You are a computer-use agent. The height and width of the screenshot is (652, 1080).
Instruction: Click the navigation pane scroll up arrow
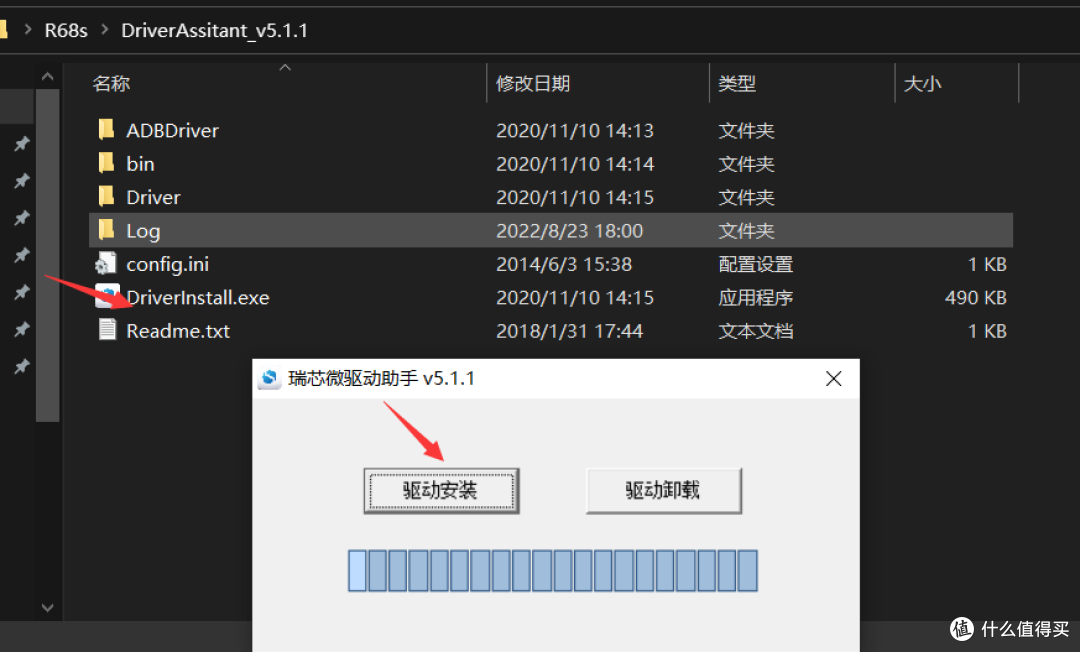48,76
